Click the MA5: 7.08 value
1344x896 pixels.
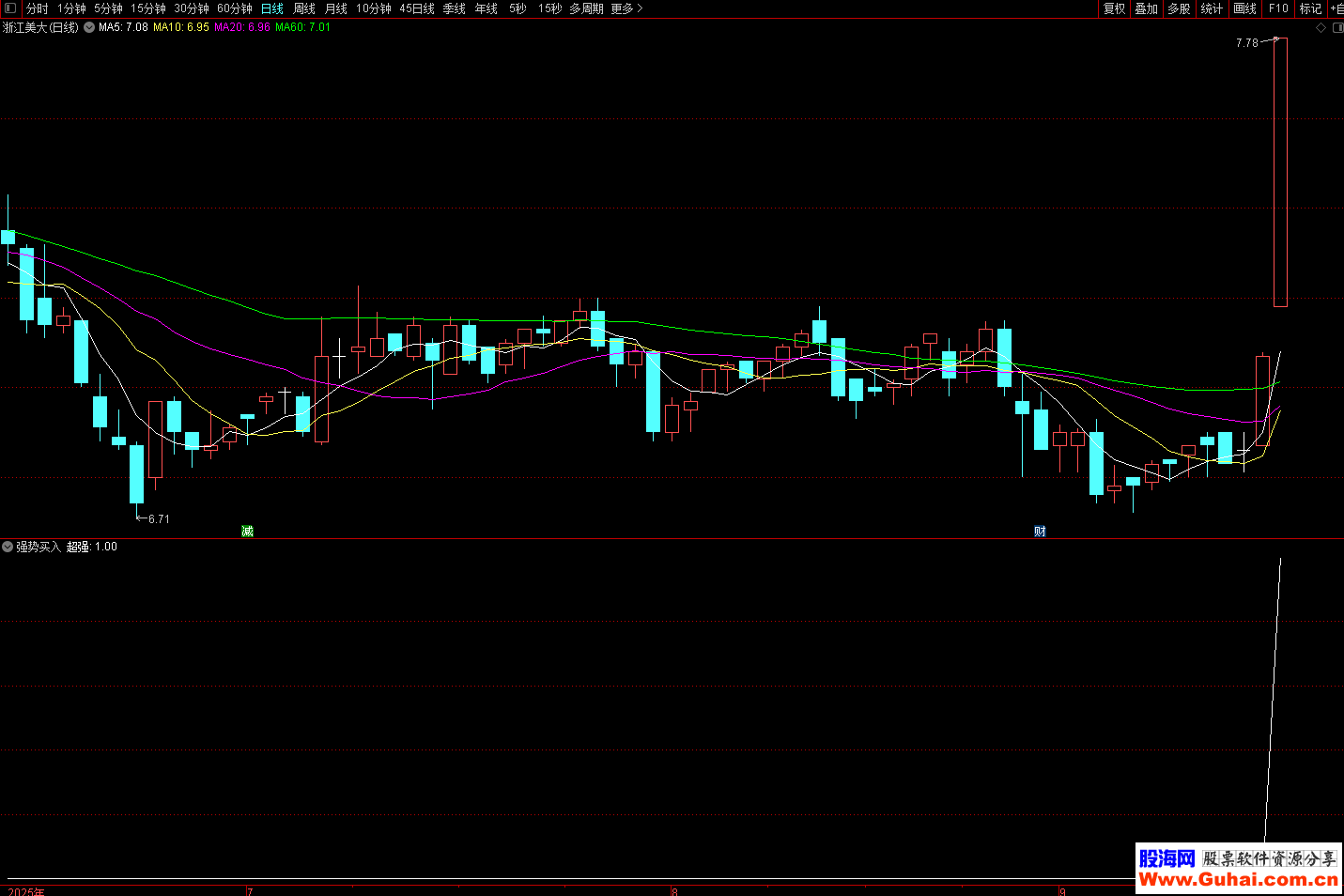click(x=123, y=27)
